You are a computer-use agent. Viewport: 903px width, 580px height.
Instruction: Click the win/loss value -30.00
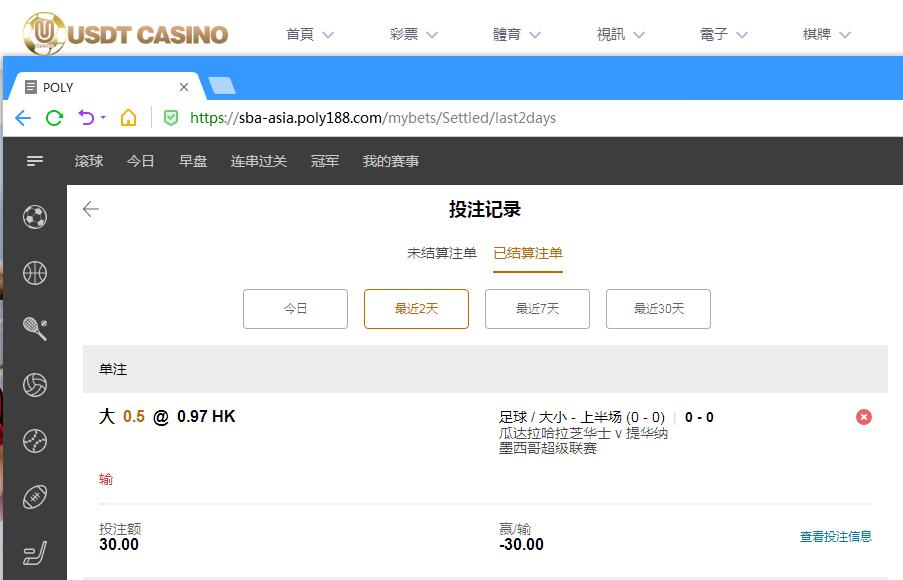[x=521, y=544]
